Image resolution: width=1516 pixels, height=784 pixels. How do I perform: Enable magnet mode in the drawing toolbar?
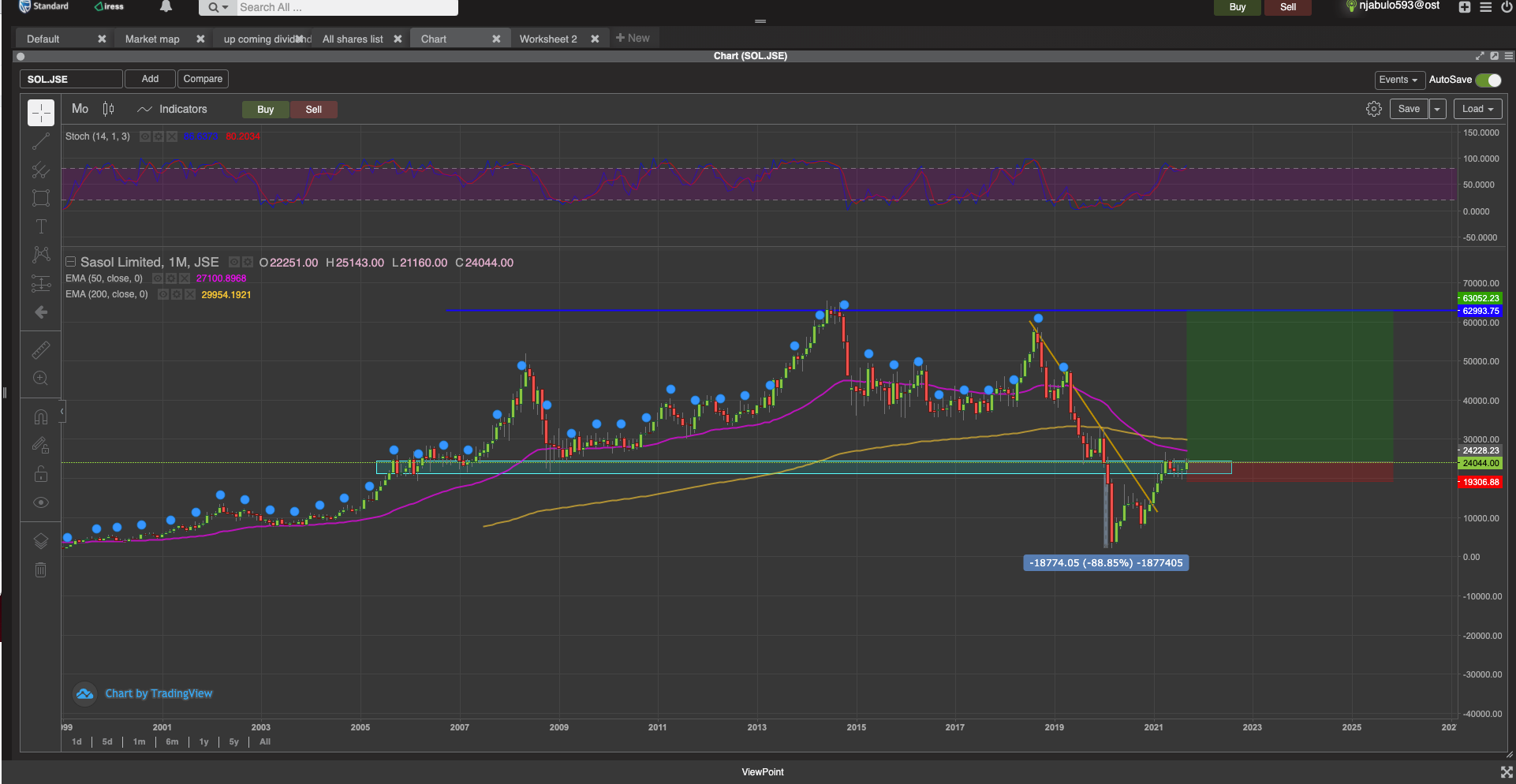pos(41,416)
